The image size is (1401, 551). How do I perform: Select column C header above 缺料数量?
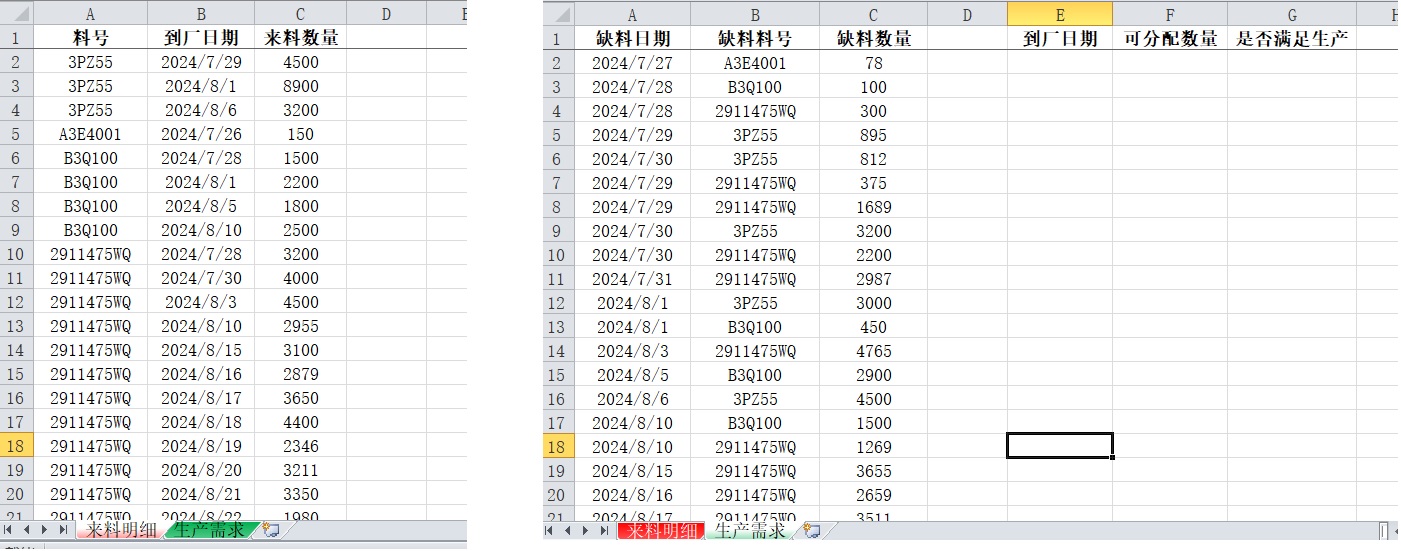click(874, 14)
